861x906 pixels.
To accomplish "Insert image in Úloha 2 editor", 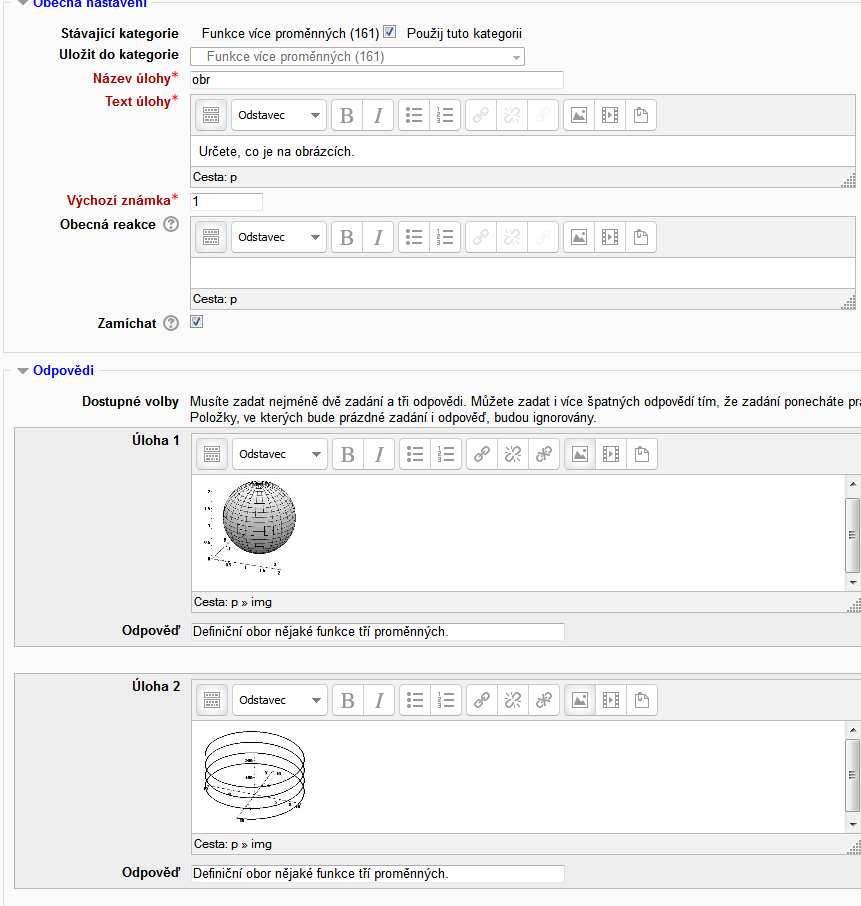I will coord(580,700).
